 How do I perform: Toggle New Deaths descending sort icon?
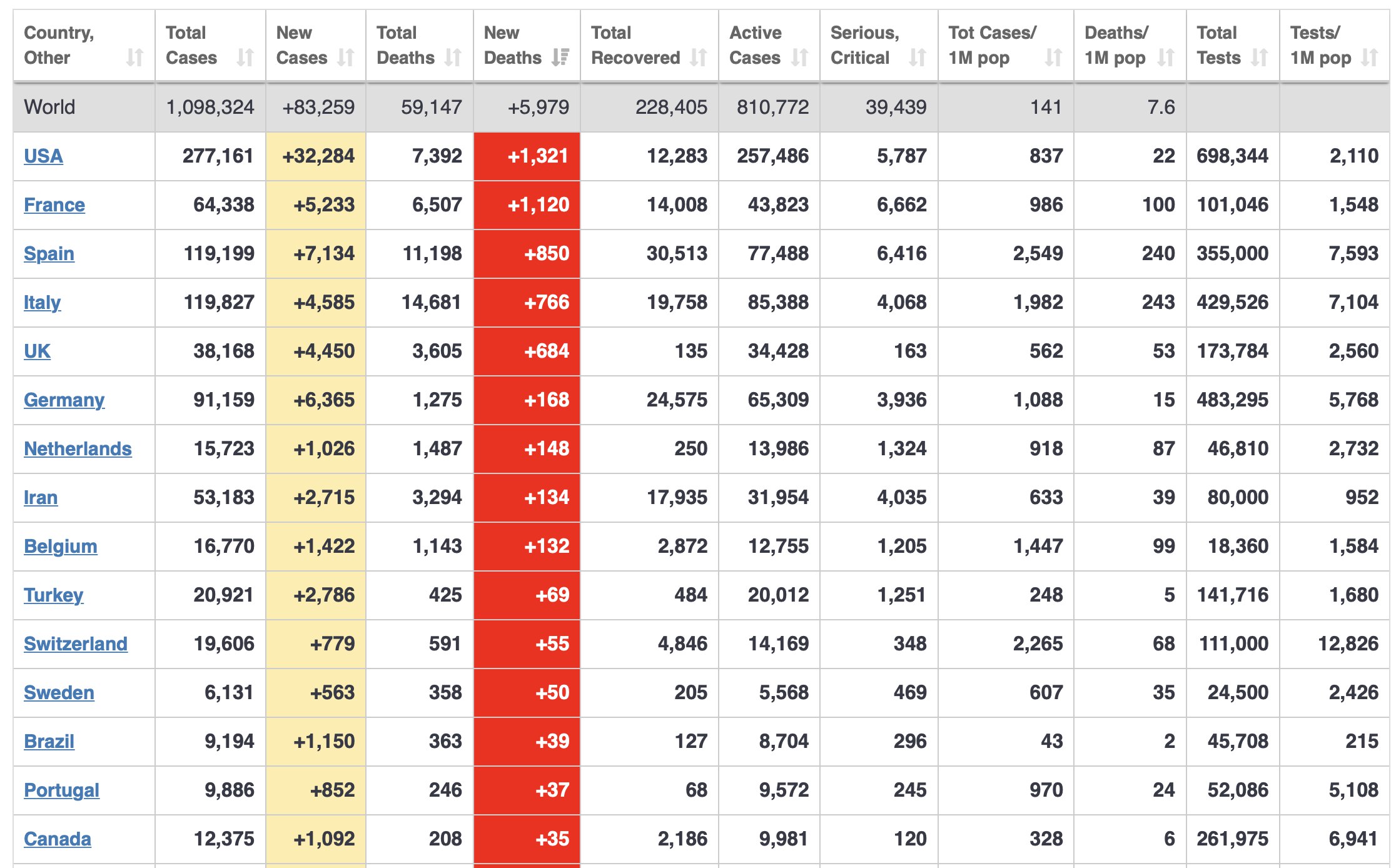point(560,58)
